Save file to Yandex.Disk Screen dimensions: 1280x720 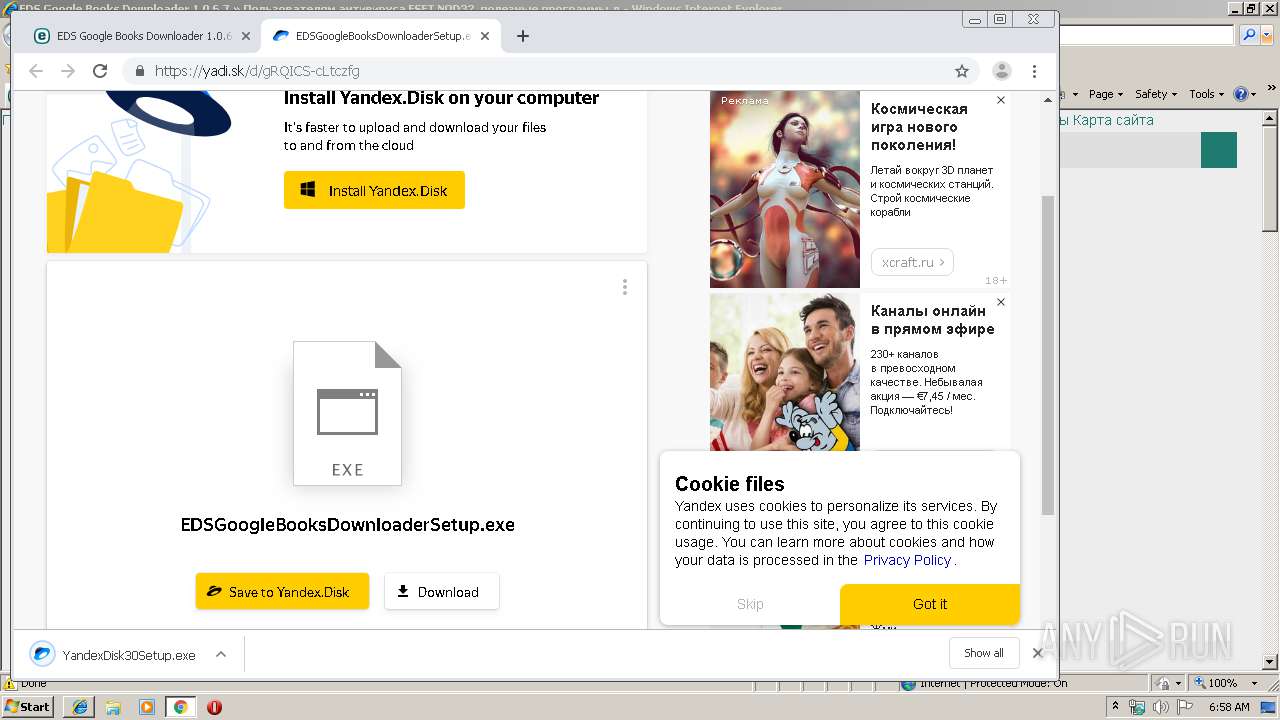point(282,591)
